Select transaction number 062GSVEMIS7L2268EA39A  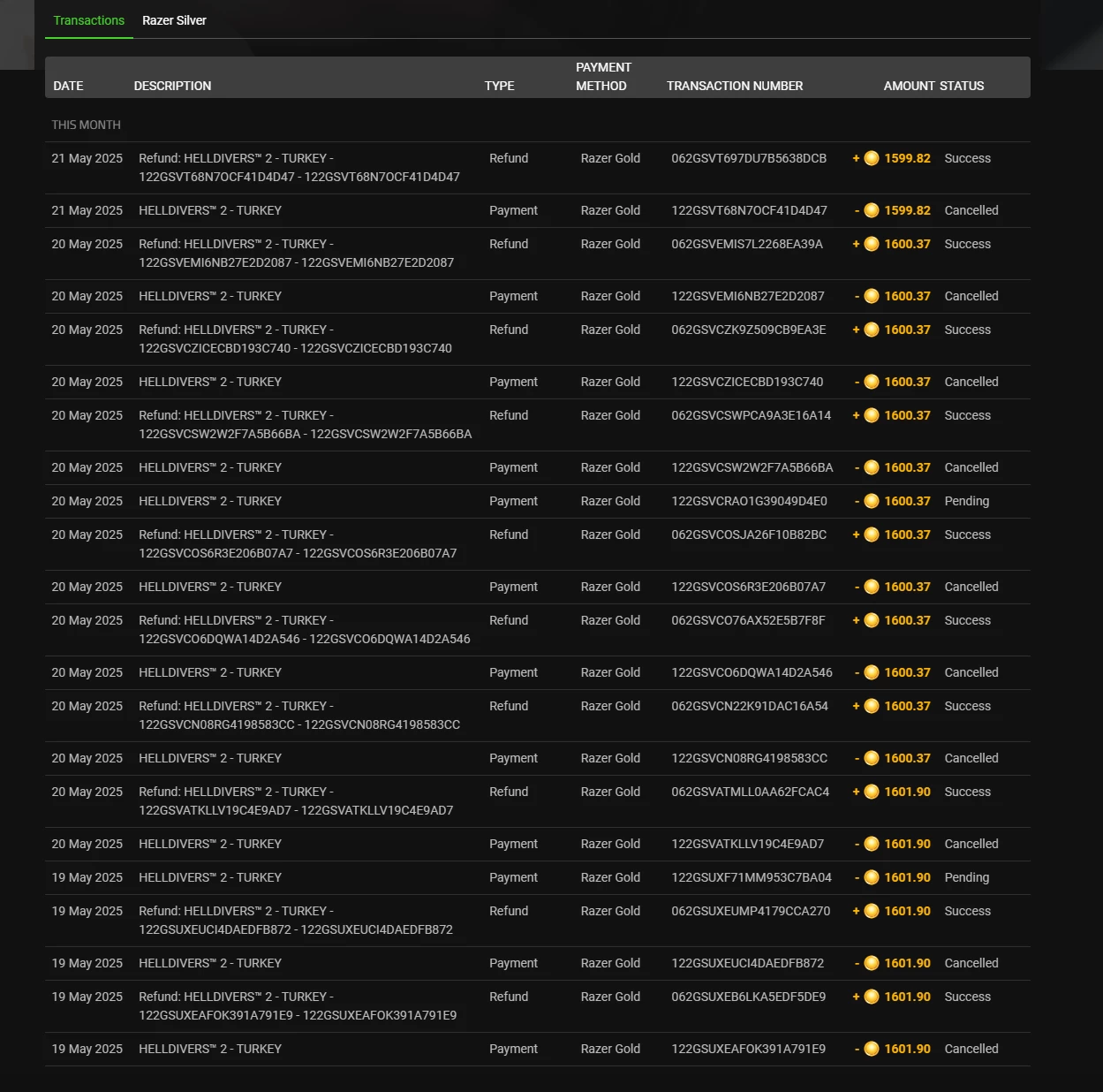click(x=747, y=244)
